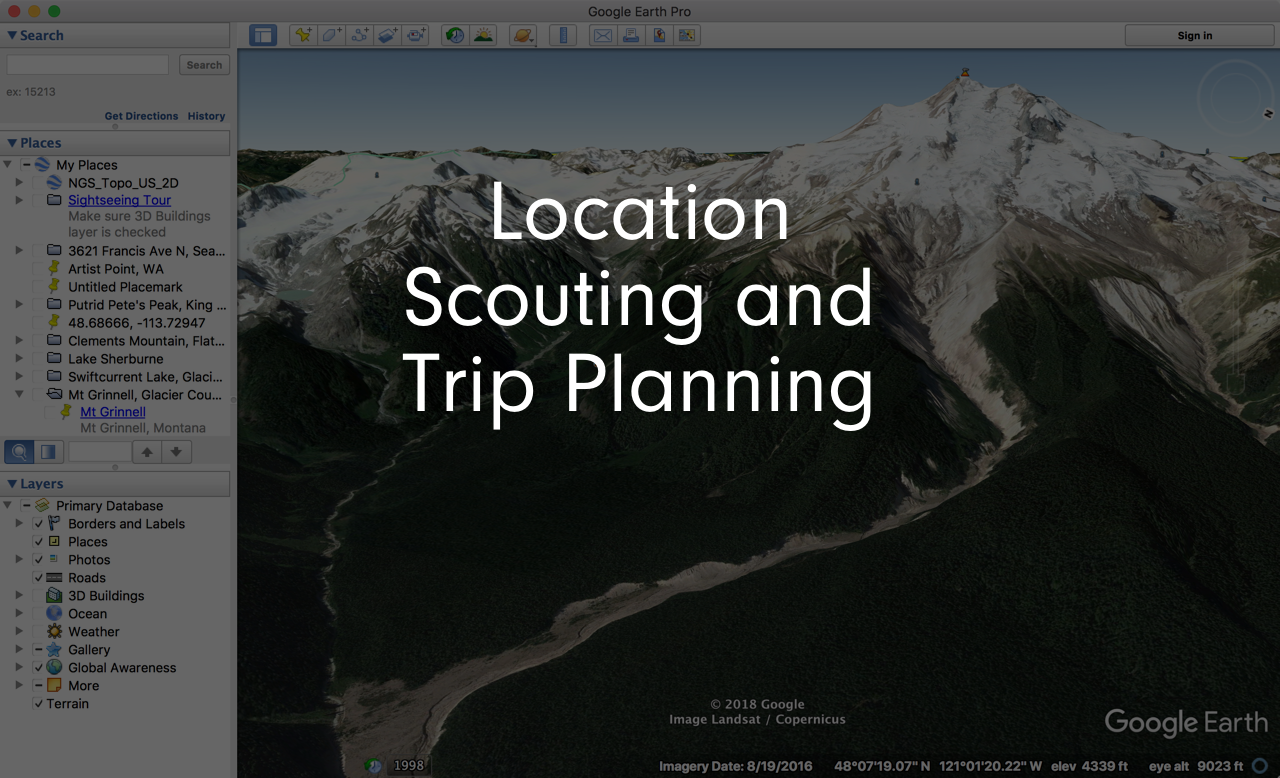Select the Artist Point, WA pushpin icon

click(x=54, y=269)
